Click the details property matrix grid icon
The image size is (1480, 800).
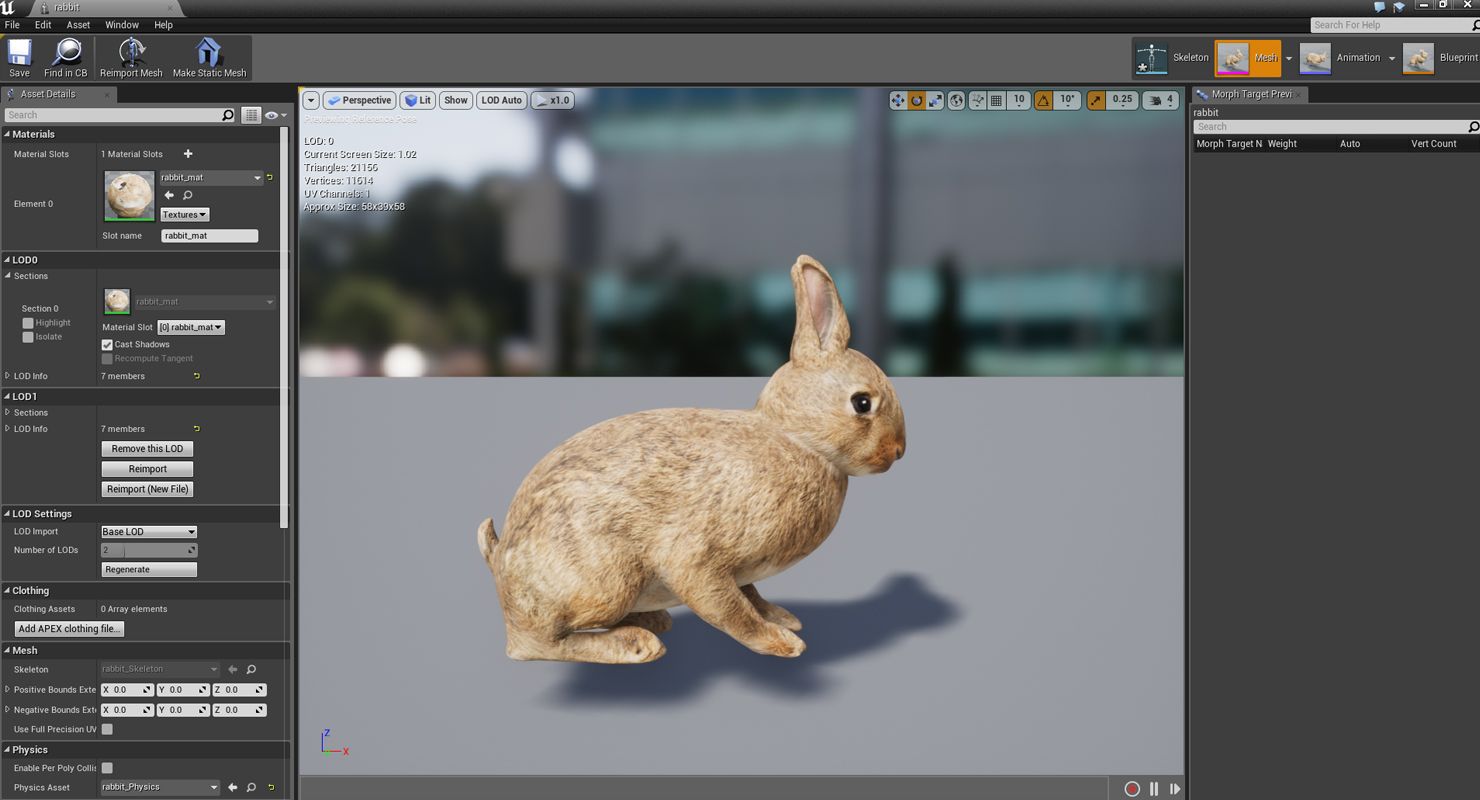tap(251, 115)
